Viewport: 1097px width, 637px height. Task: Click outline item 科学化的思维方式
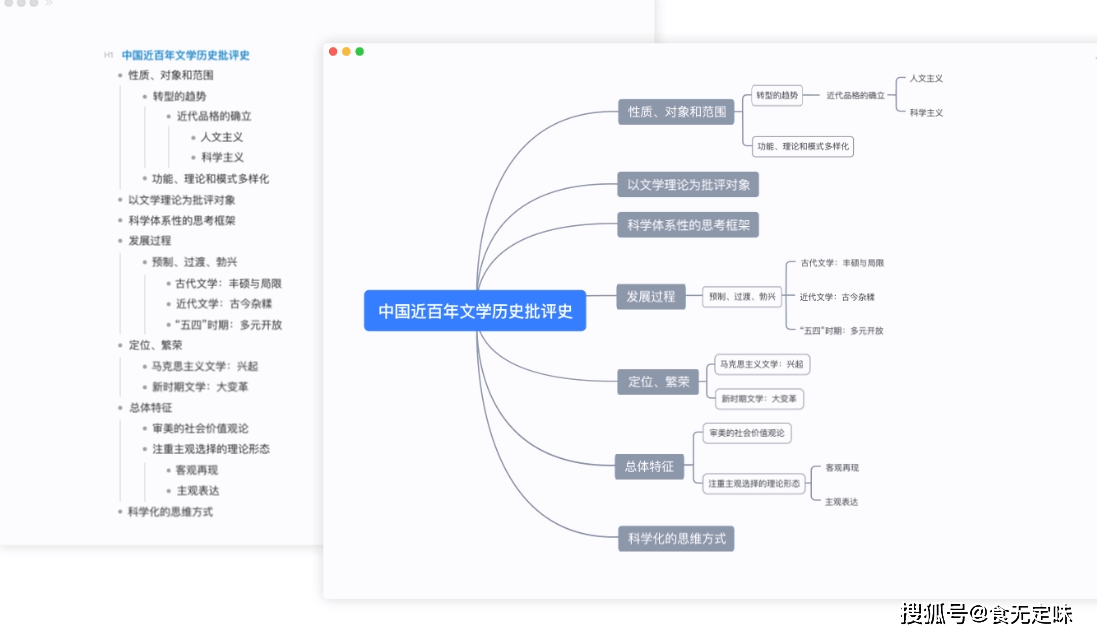[170, 512]
